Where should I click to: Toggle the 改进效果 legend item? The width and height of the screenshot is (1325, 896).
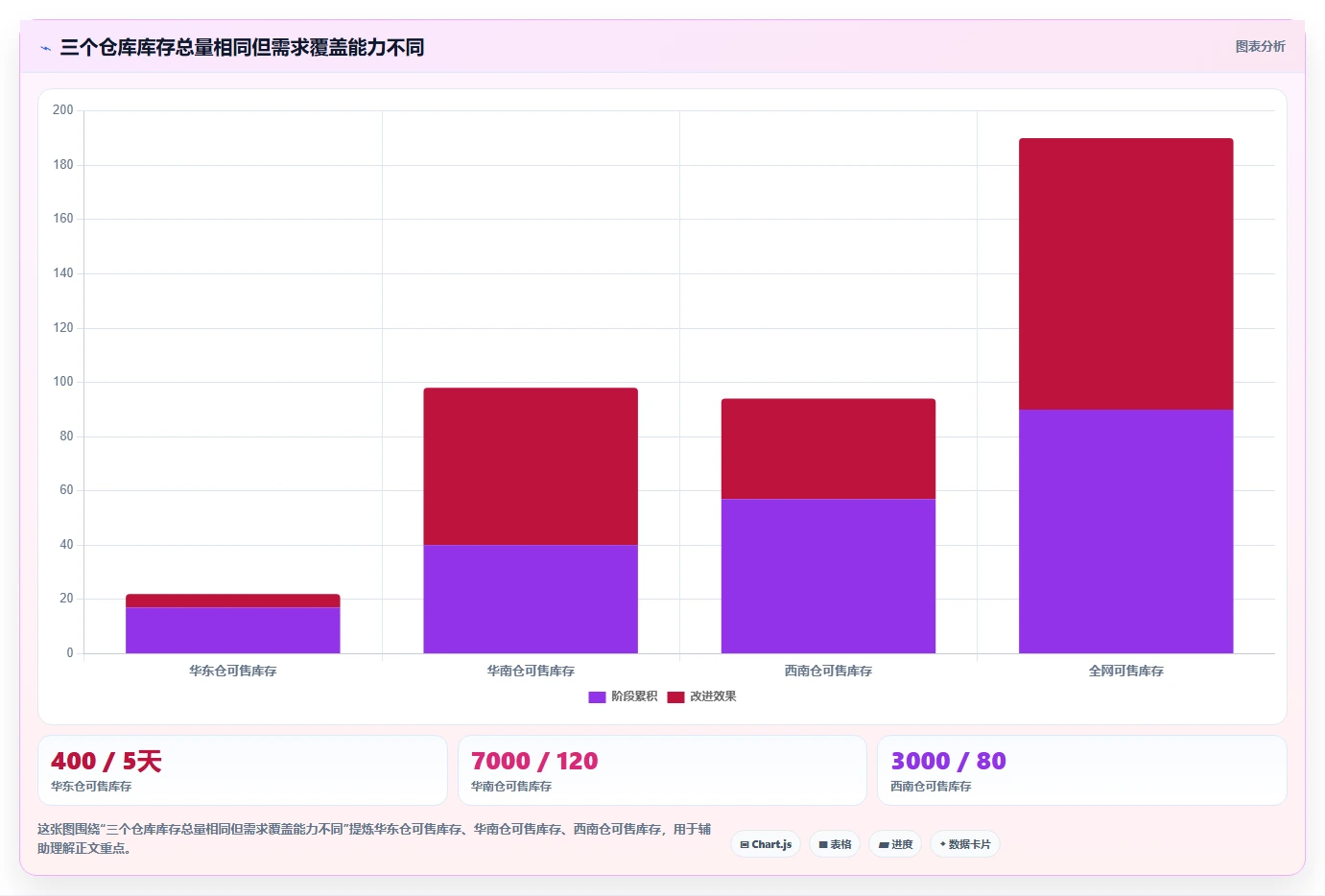701,696
